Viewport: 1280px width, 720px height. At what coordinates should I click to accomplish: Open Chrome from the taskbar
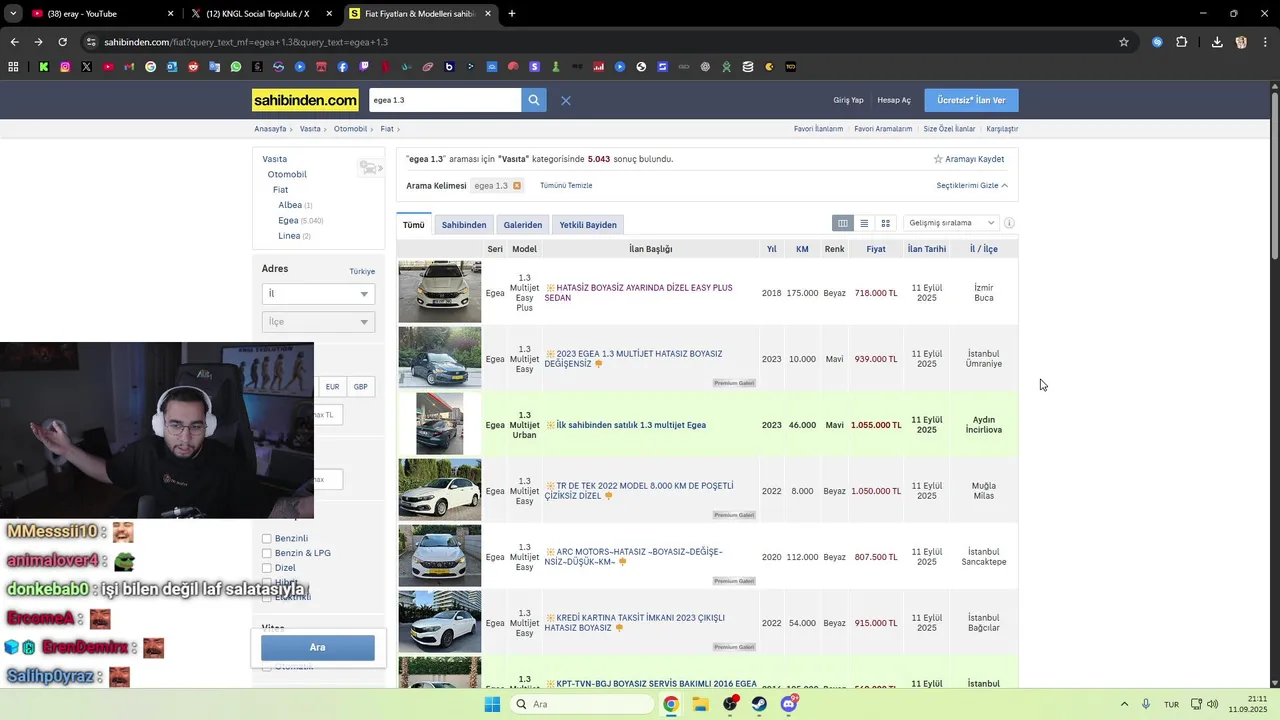point(671,704)
